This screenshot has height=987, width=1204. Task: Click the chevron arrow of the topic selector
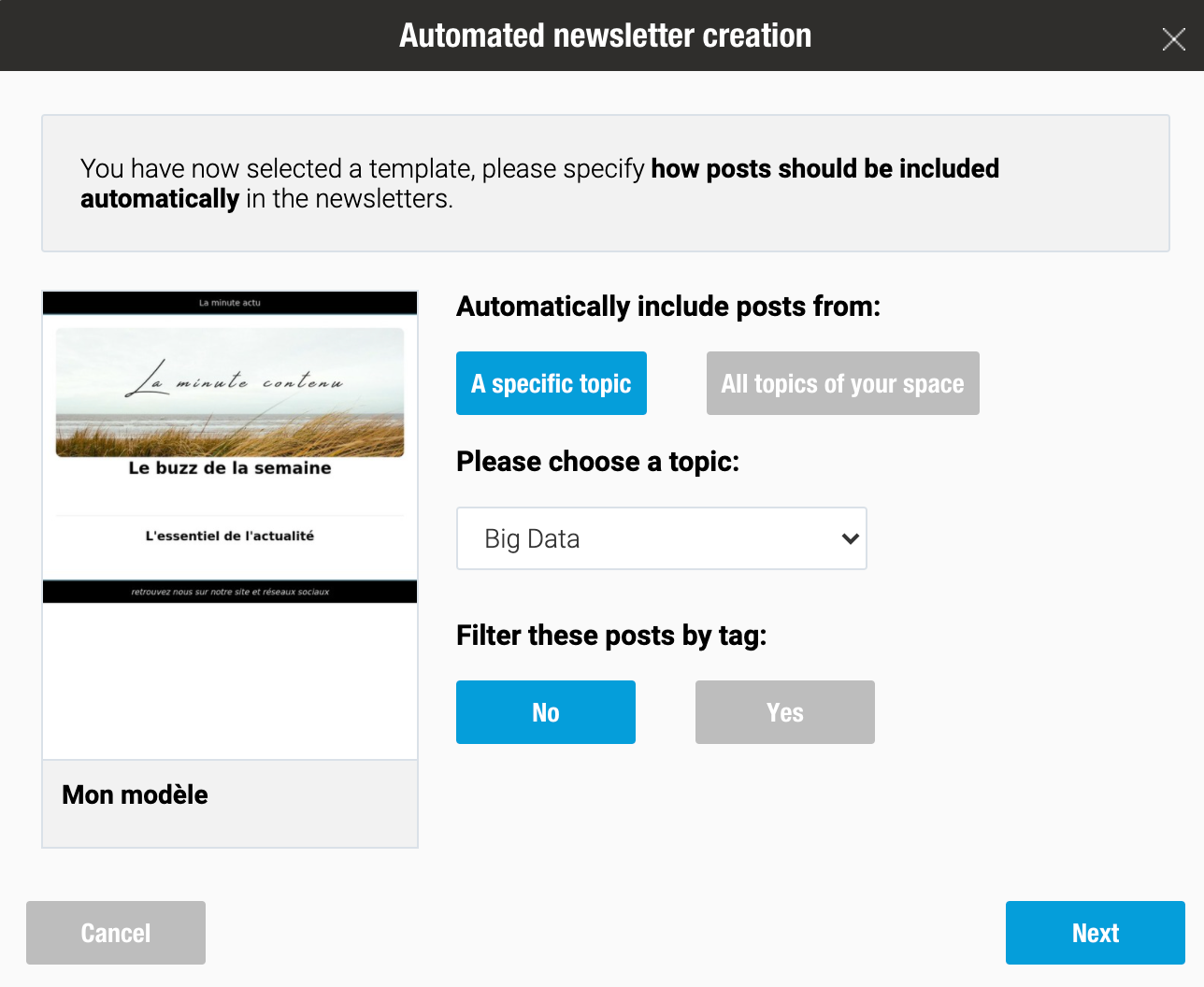[x=850, y=538]
